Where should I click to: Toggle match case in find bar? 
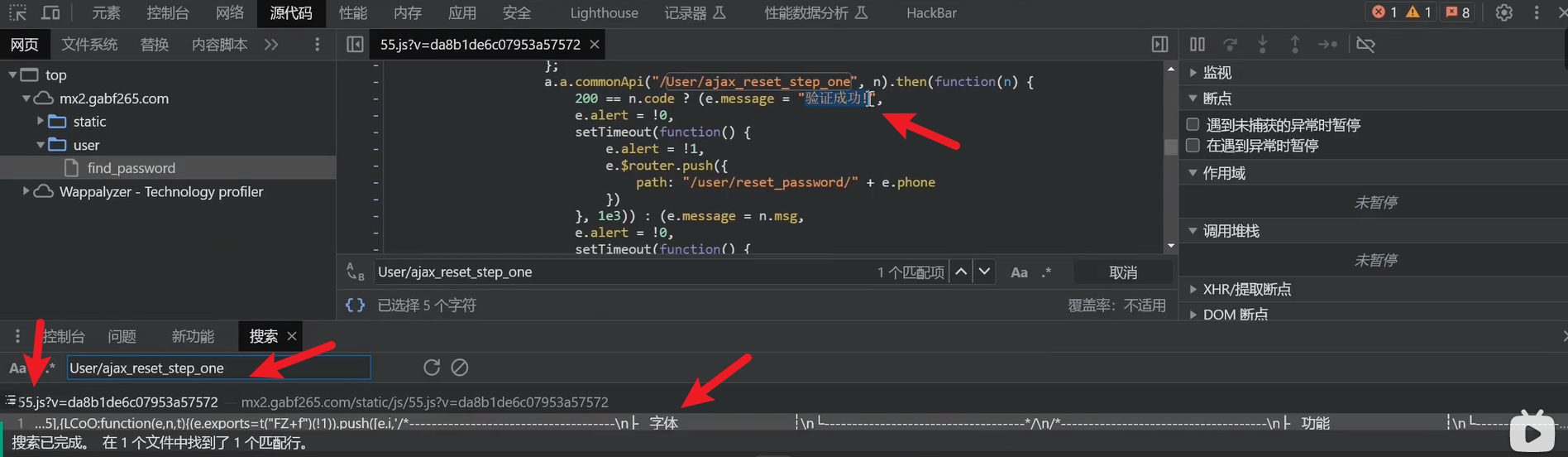click(1019, 272)
